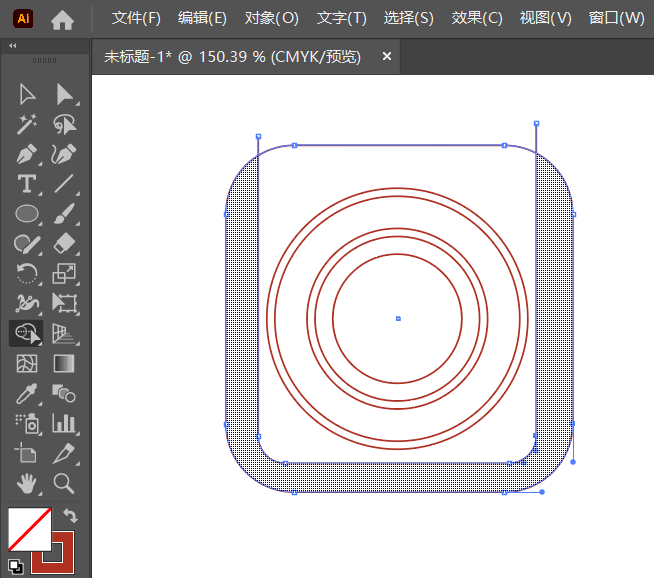654x578 pixels.
Task: Open the 视图(V) menu
Action: click(x=546, y=18)
